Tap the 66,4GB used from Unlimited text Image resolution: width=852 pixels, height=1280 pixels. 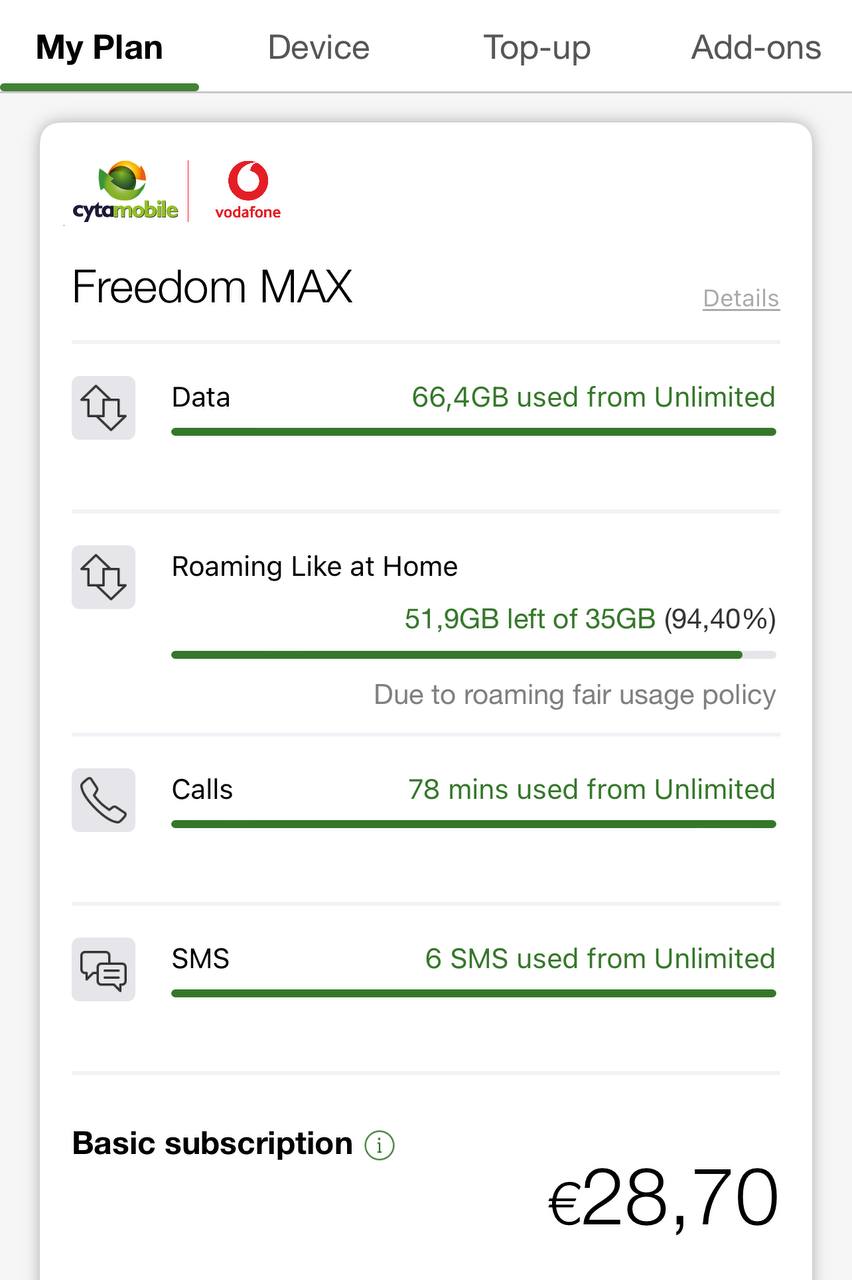[x=594, y=397]
